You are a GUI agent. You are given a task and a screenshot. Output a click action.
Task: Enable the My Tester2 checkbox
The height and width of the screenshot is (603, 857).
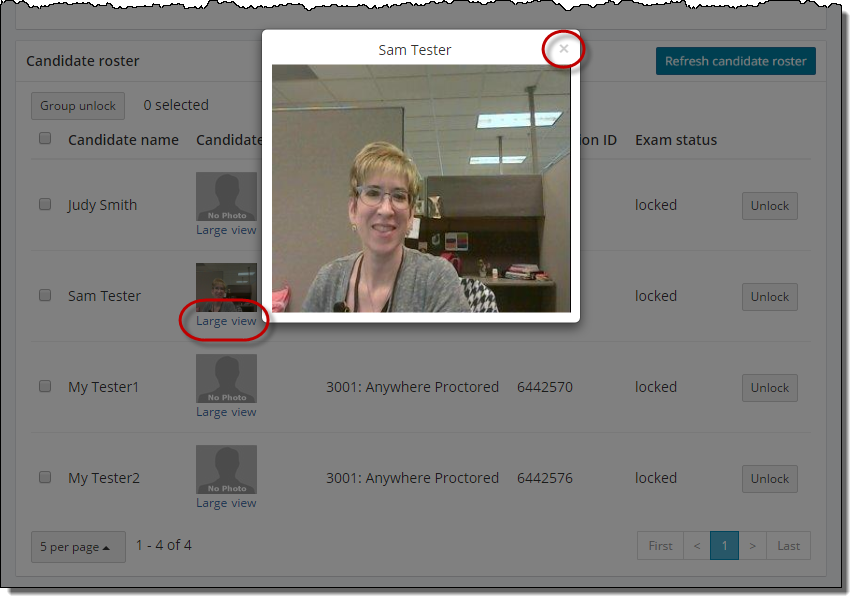45,478
